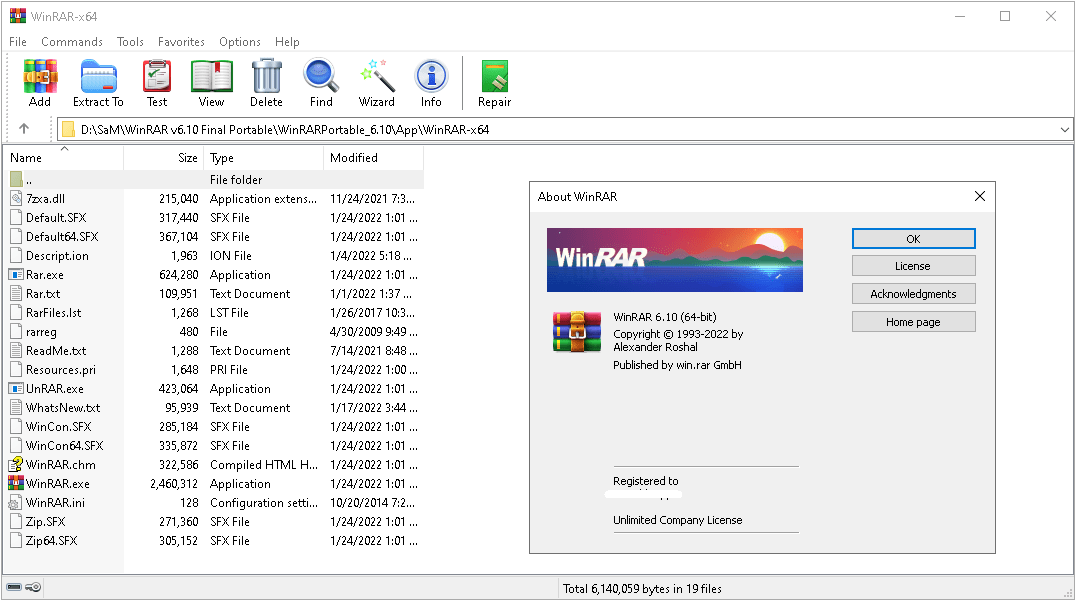Select the WinCon64.SFX file
1077x602 pixels.
(65, 446)
